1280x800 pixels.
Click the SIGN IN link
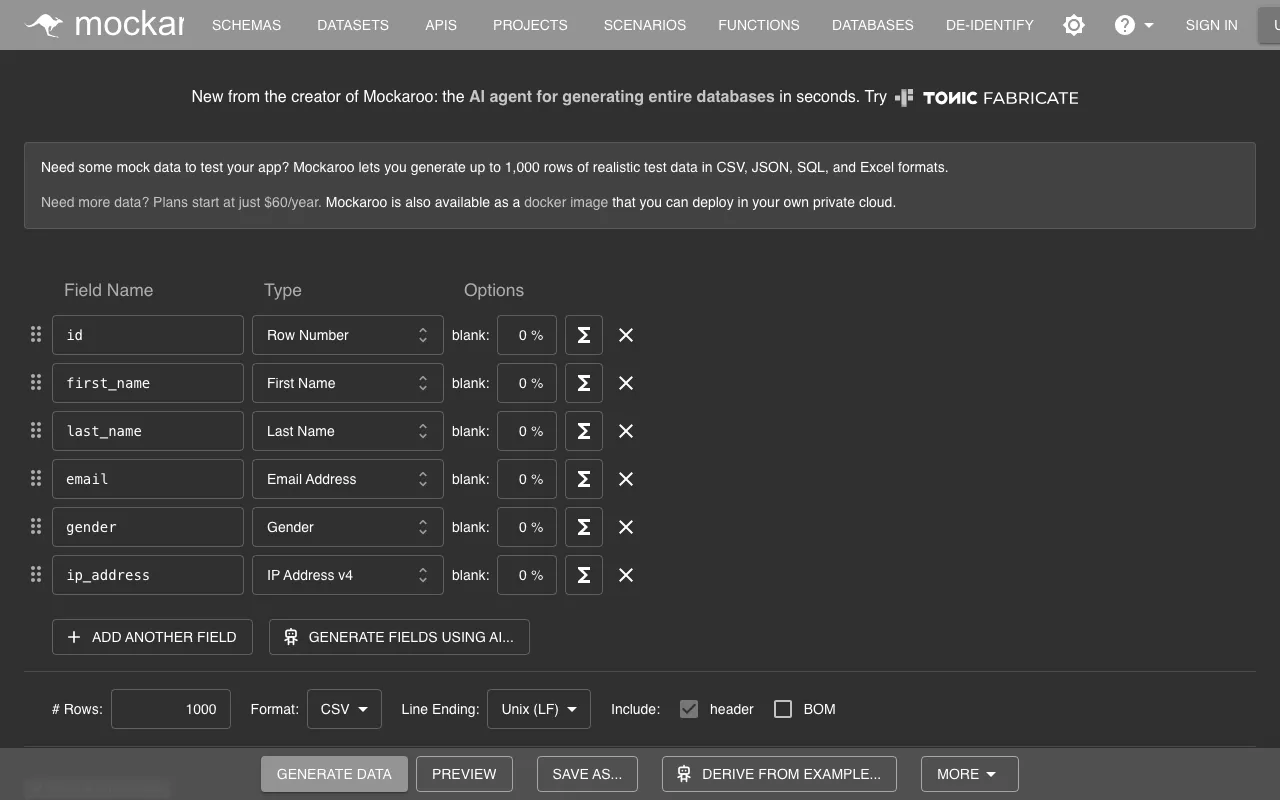1211,25
